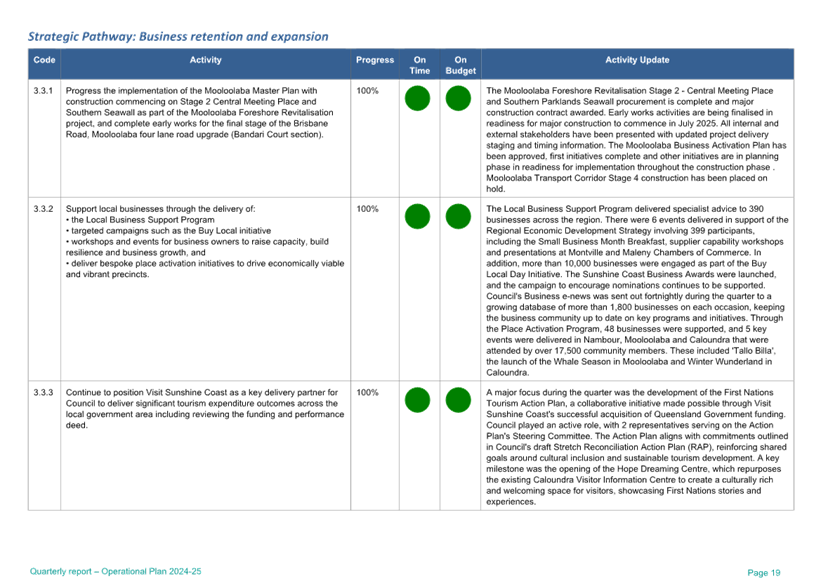Click the Quarterly report footer text
821x581 pixels.
(x=115, y=571)
